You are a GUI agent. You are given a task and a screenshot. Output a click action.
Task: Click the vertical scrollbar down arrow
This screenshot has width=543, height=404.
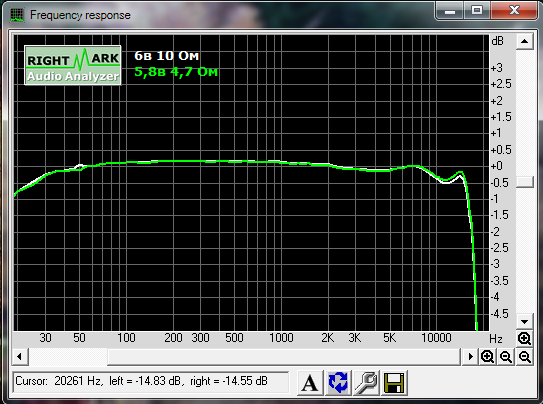click(x=524, y=322)
